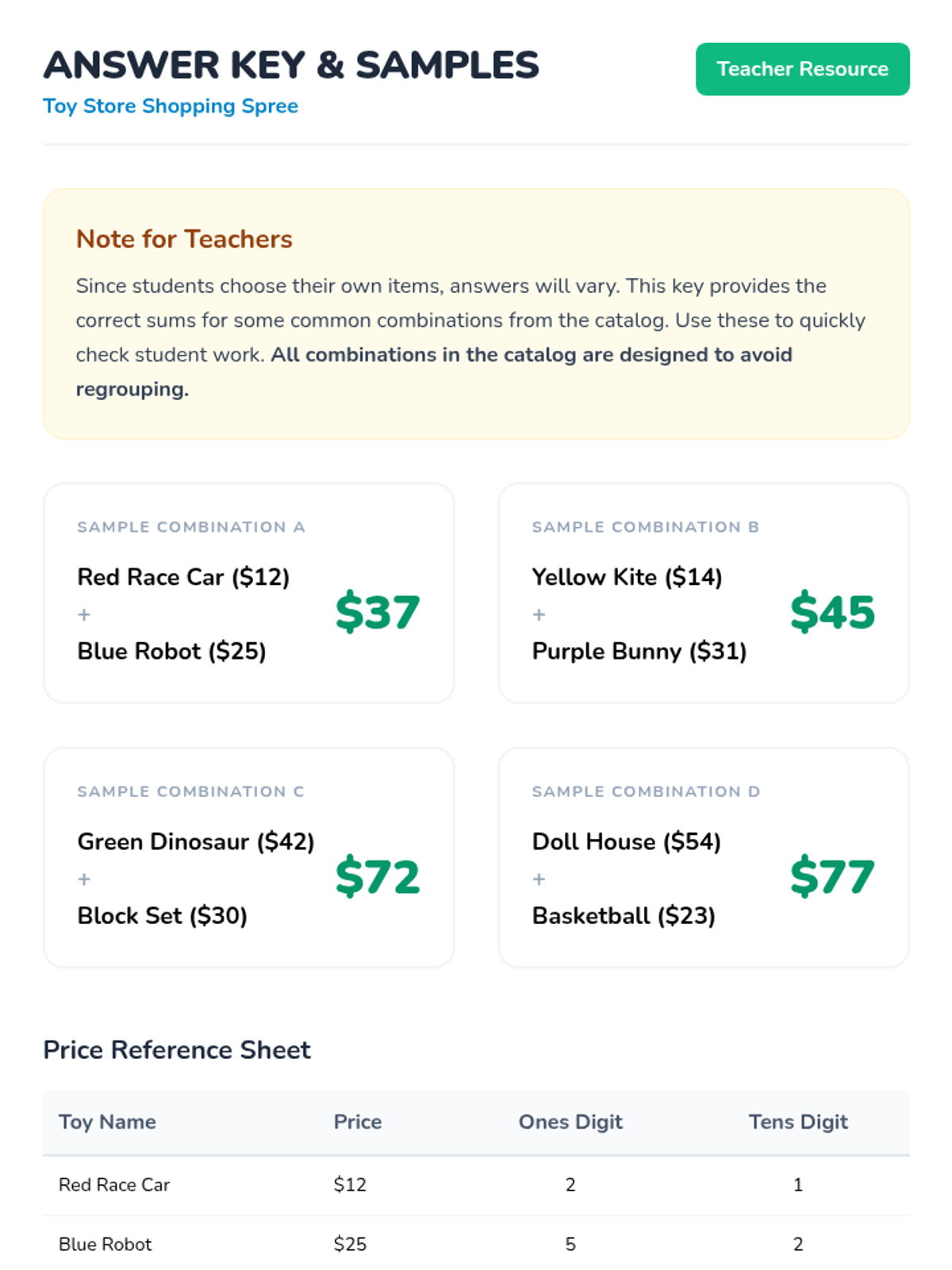Select the $45 total in card B
The height and width of the screenshot is (1270, 952).
832,612
